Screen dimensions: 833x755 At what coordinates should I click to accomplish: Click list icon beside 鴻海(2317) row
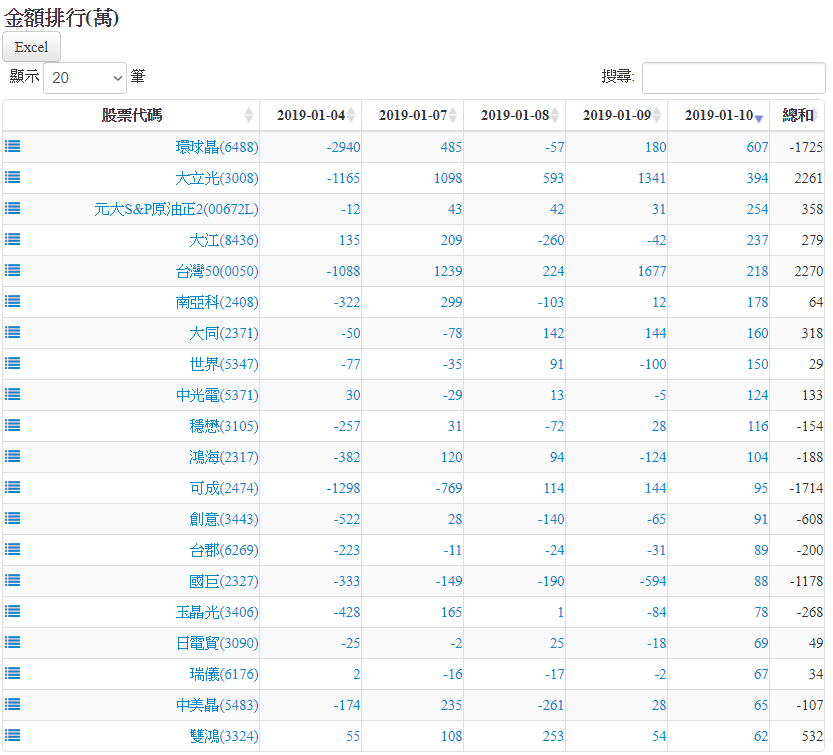[12, 456]
